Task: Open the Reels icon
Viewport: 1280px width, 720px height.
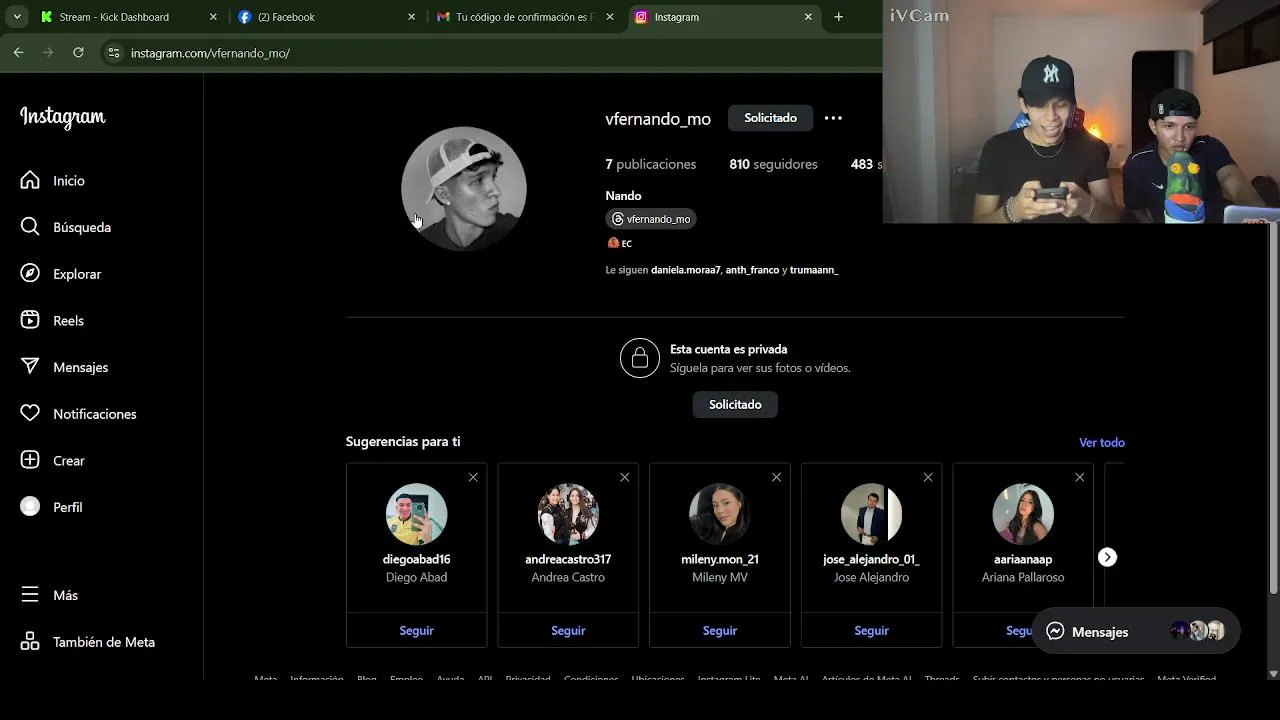Action: [30, 320]
